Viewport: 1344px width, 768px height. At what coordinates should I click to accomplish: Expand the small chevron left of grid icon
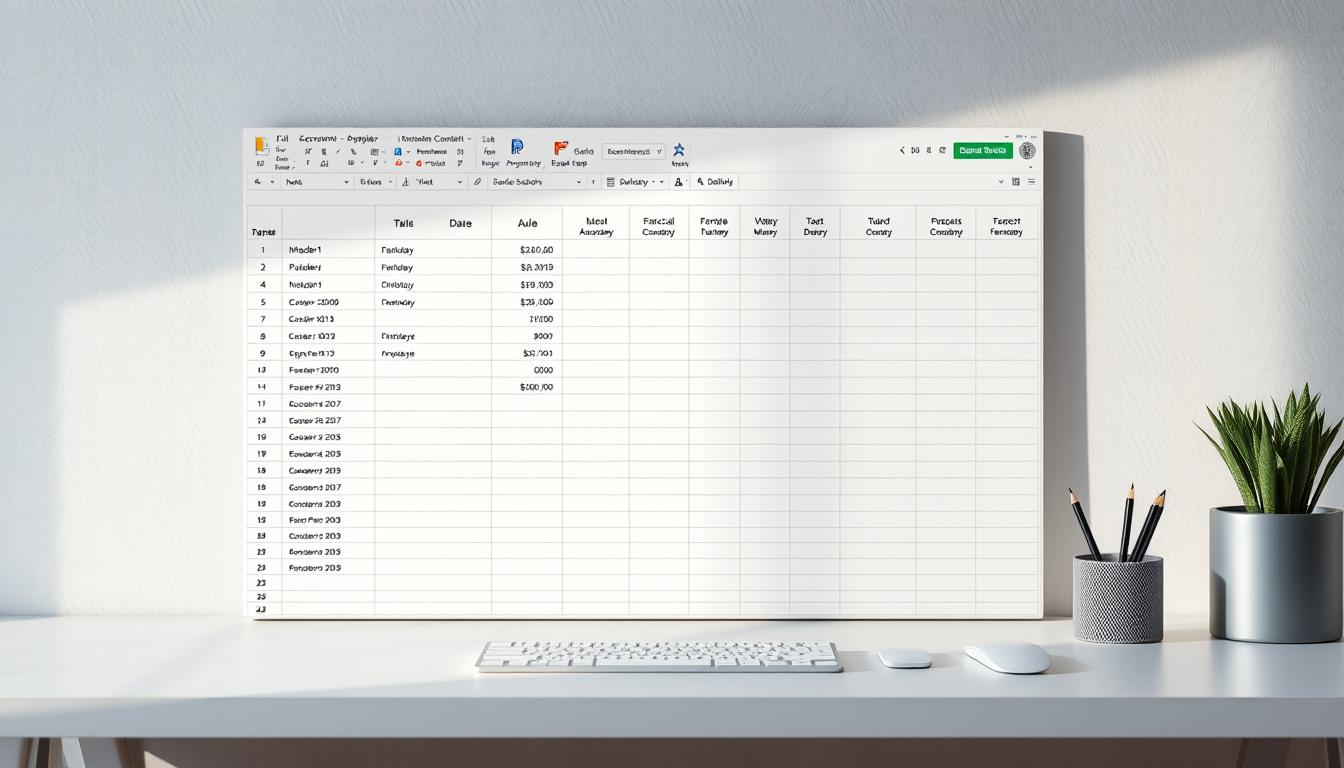point(1001,182)
